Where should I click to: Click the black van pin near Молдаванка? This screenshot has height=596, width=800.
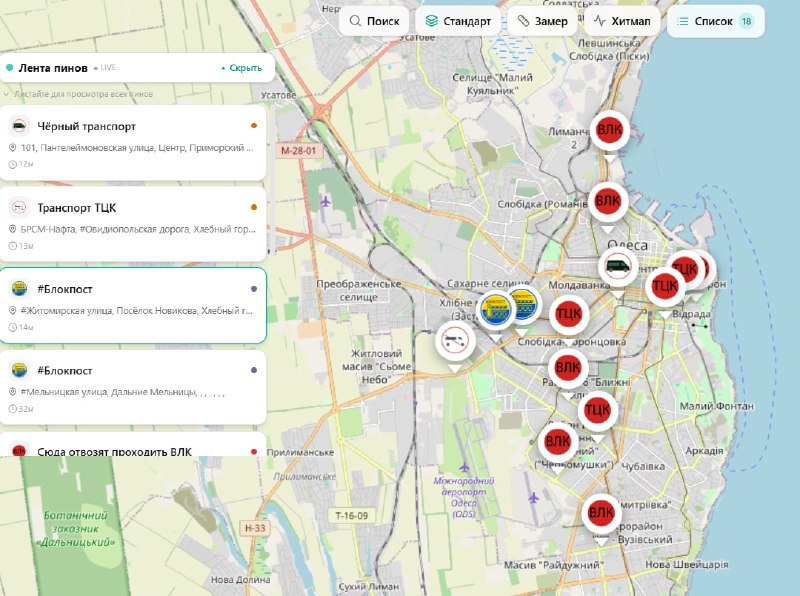click(x=618, y=267)
